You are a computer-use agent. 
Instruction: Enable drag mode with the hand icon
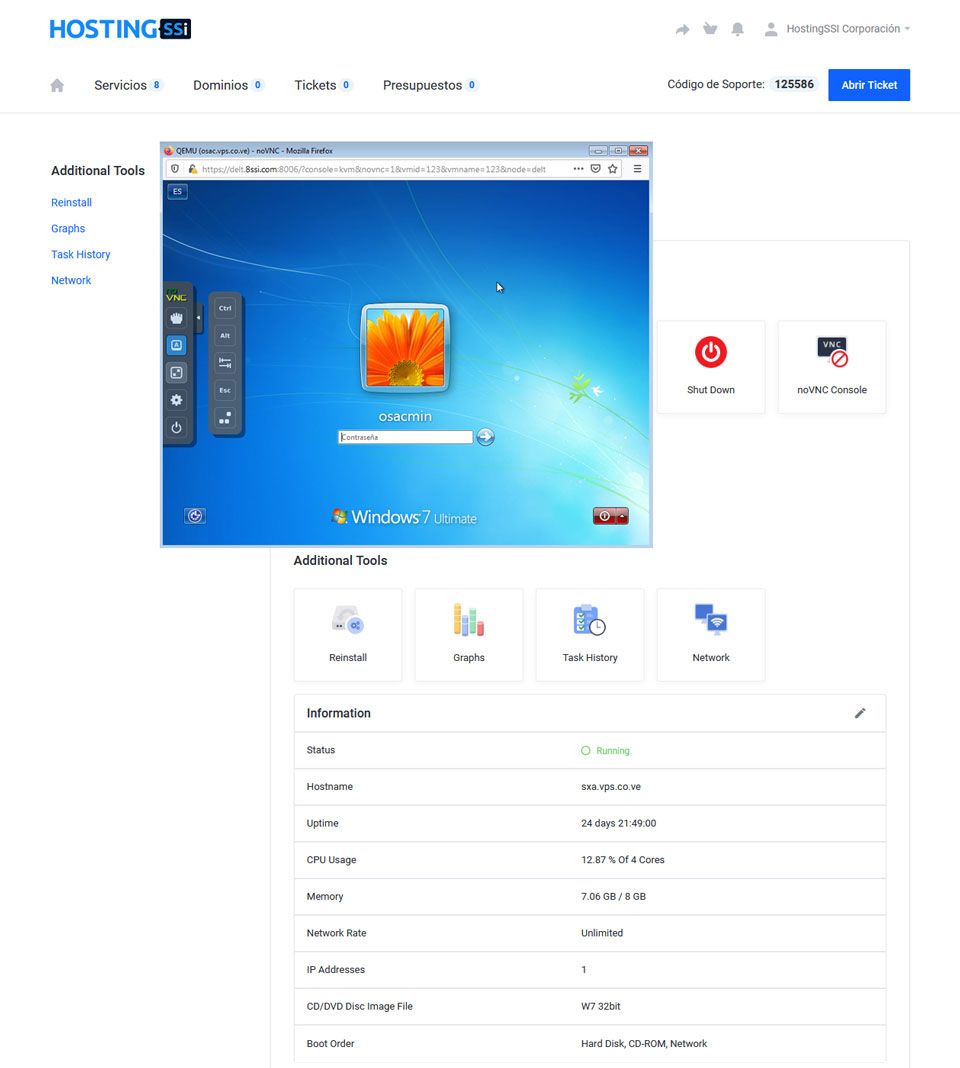coord(176,317)
